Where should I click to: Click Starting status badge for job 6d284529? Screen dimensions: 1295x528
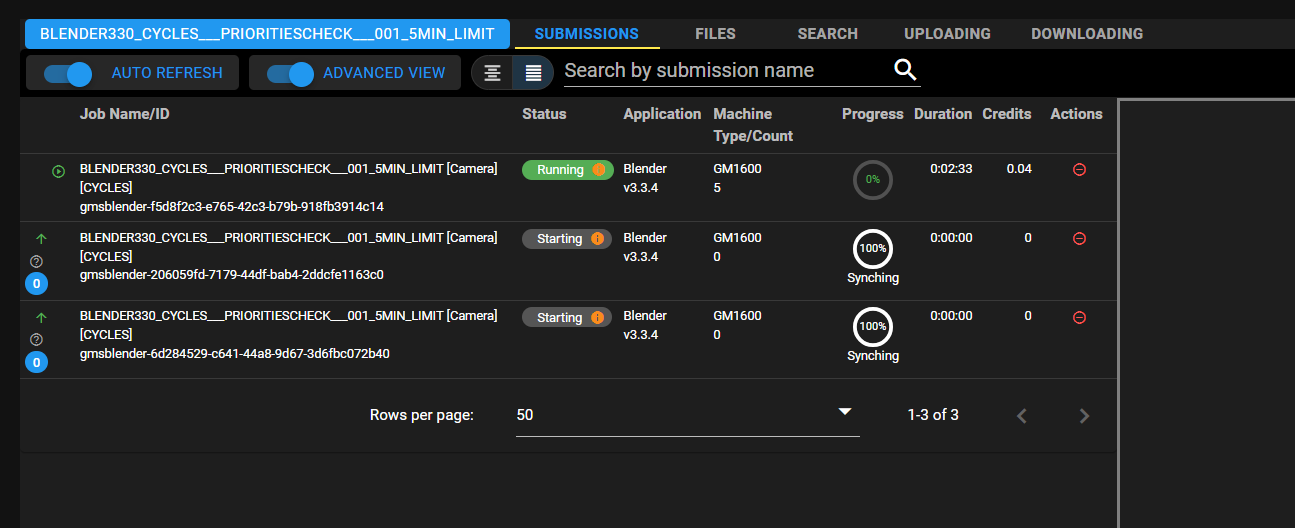click(x=567, y=317)
